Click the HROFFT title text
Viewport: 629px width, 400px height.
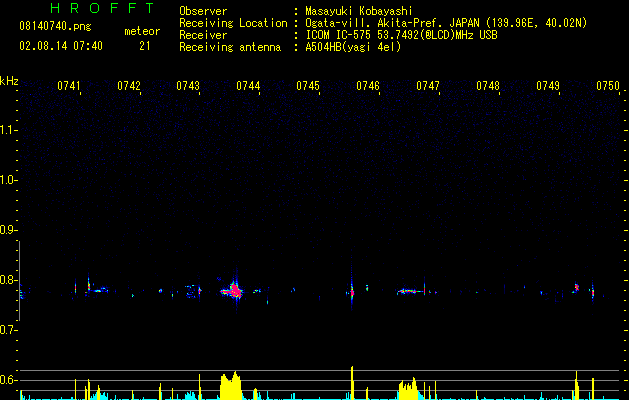pos(103,8)
